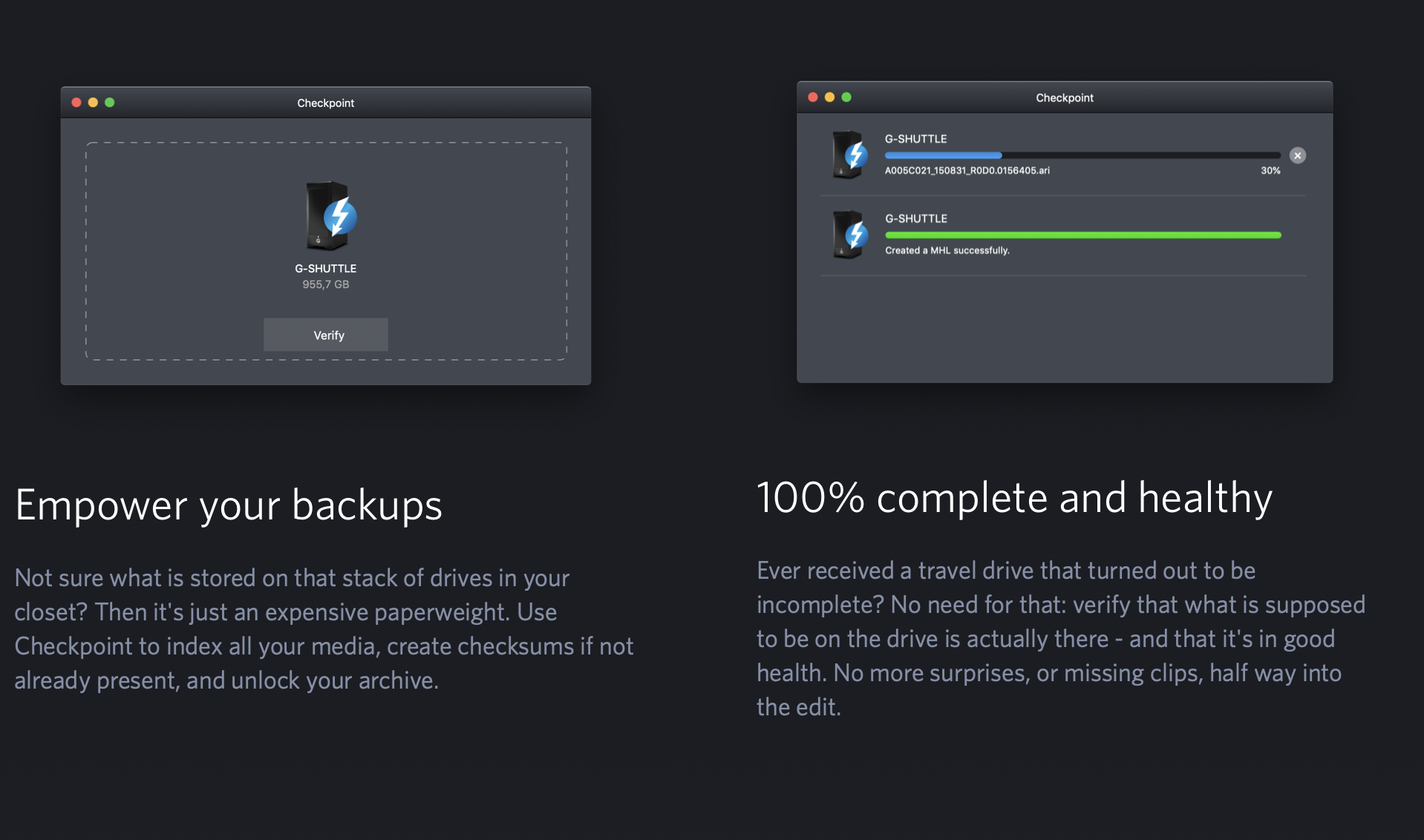Click the G-SHUTTLE label under drop zone icon
1424x840 pixels.
coord(325,268)
